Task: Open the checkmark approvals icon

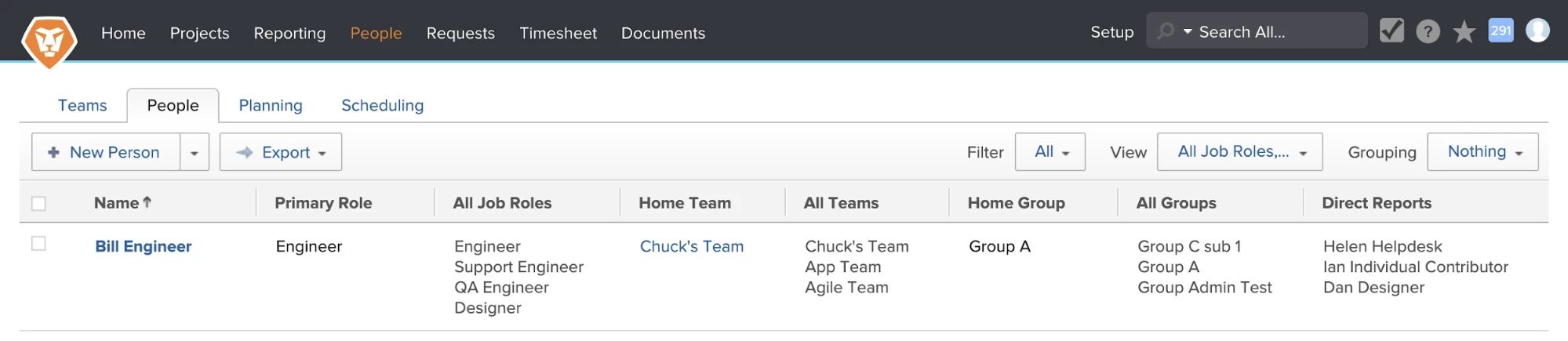Action: point(1392,31)
